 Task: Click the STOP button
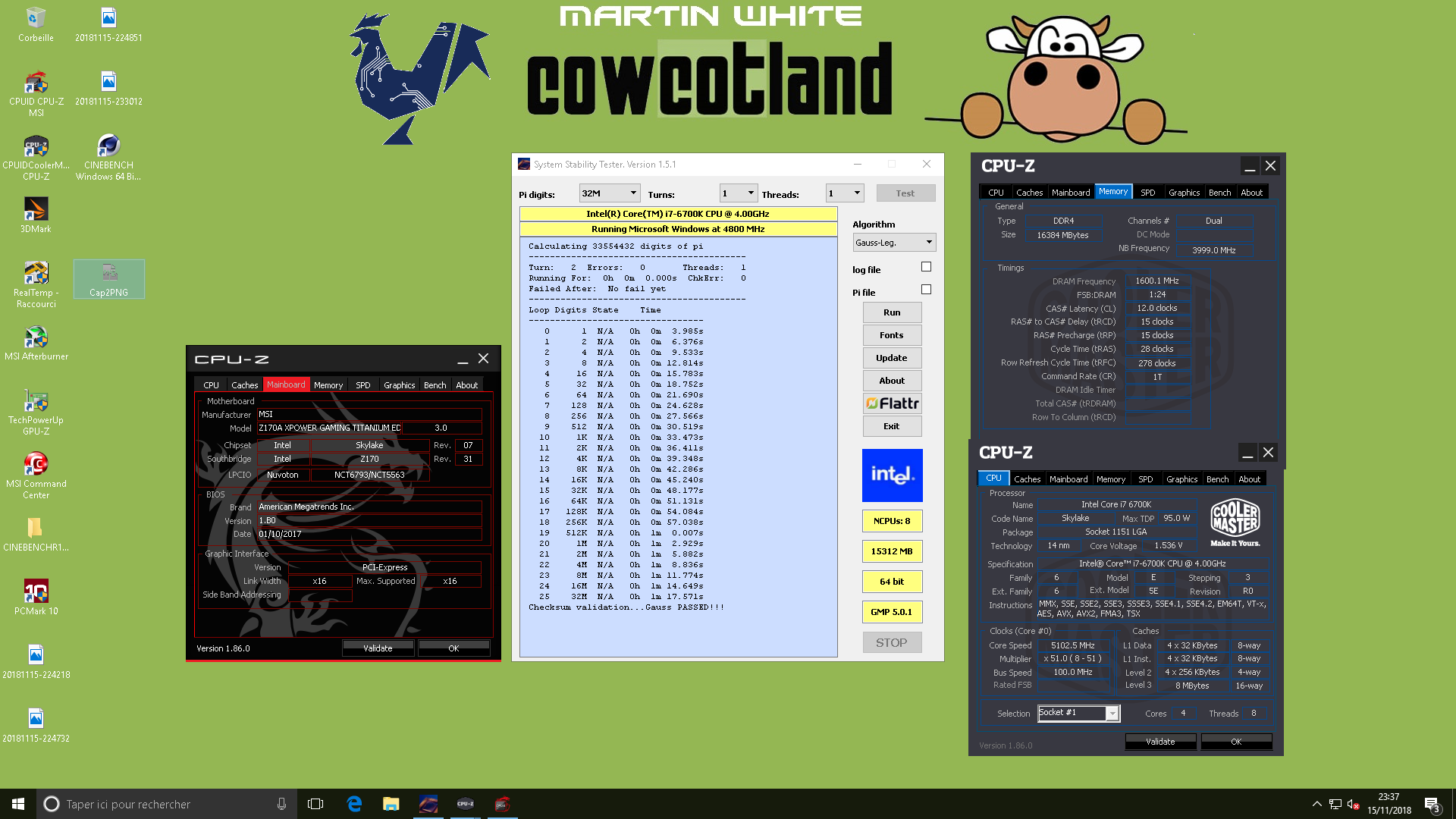click(892, 643)
